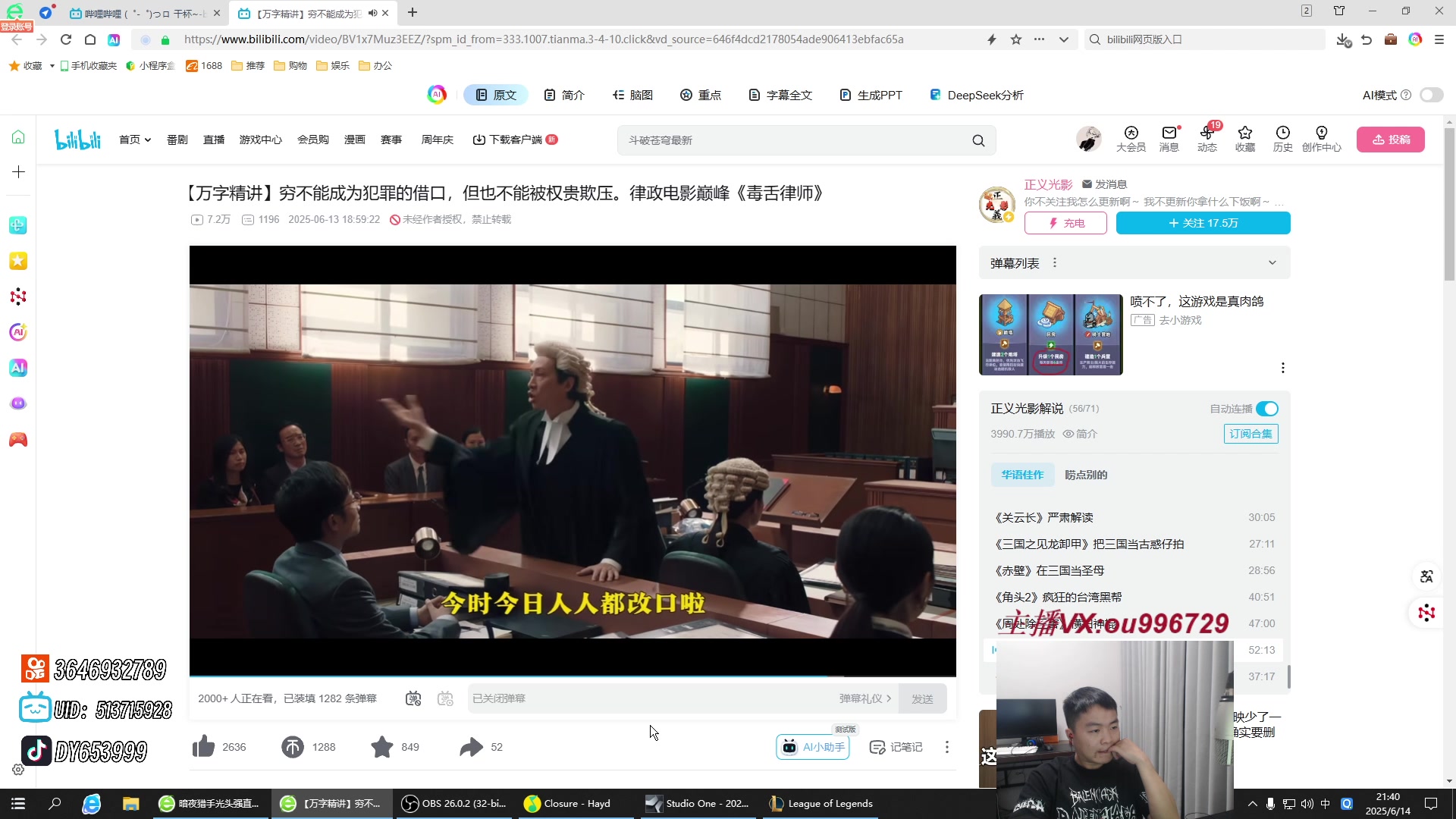Viewport: 1456px width, 819px height.
Task: Click the 充电 charge button
Action: tap(1065, 223)
